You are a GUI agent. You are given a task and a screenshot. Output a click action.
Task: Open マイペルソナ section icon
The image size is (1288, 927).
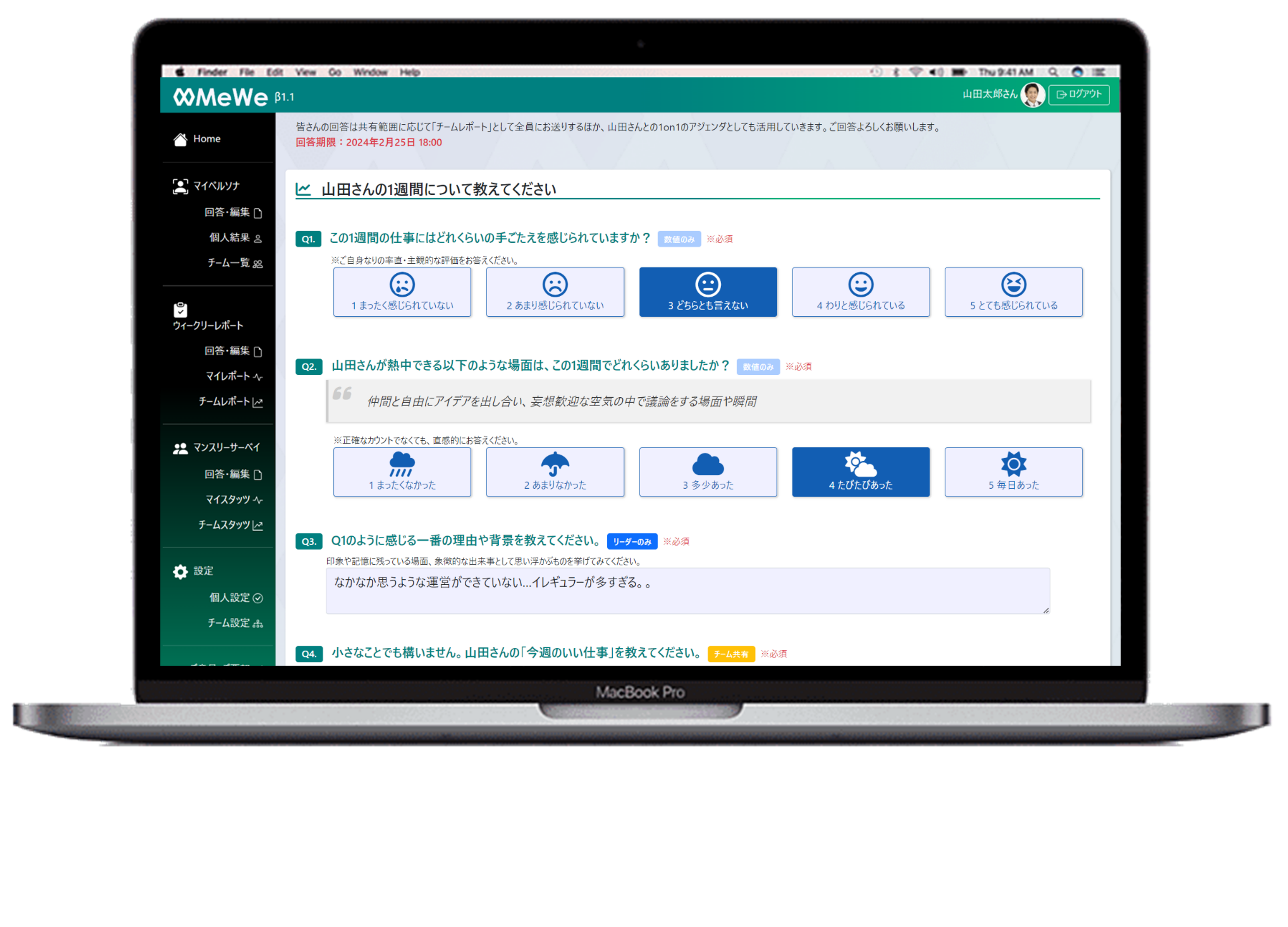180,186
